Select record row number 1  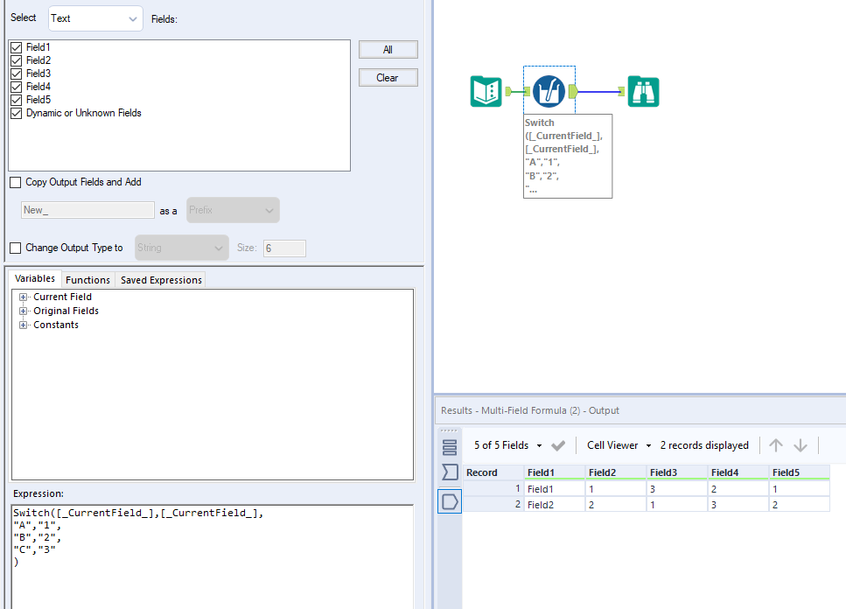click(x=493, y=489)
